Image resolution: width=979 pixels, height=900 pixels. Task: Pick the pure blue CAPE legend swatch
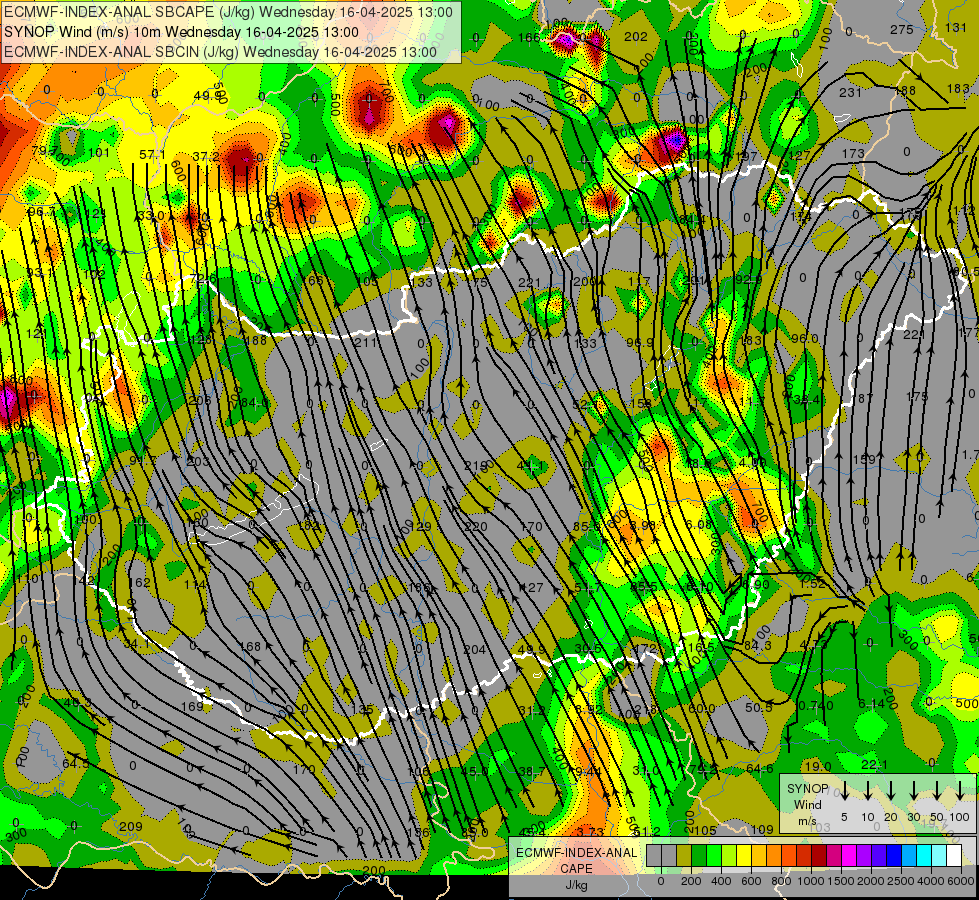893,856
